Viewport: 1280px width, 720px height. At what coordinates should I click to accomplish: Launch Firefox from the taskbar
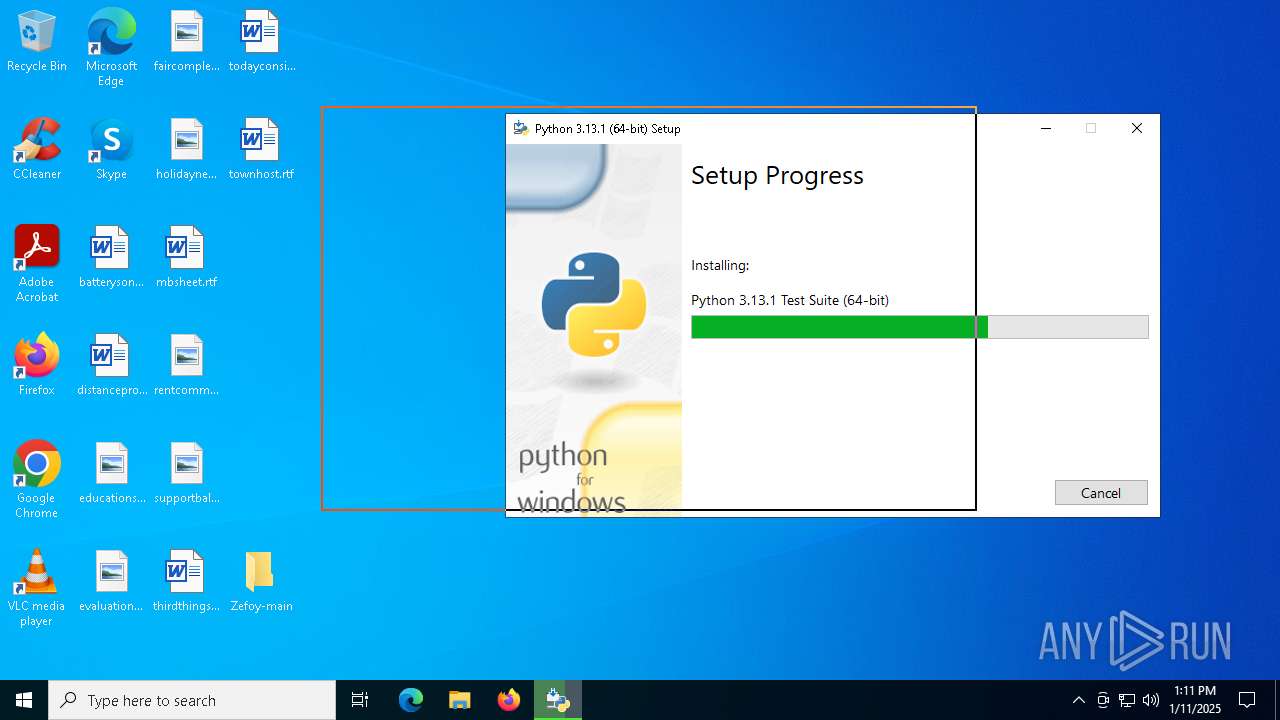tap(508, 700)
